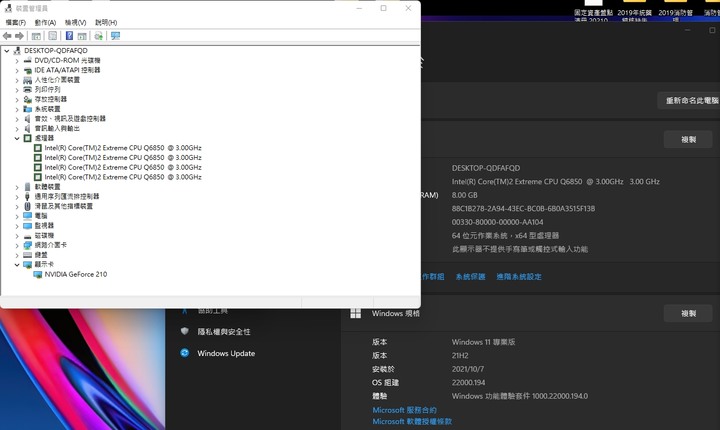The image size is (720, 430).
Task: Click the install date 2021/10/7
Action: click(x=467, y=369)
